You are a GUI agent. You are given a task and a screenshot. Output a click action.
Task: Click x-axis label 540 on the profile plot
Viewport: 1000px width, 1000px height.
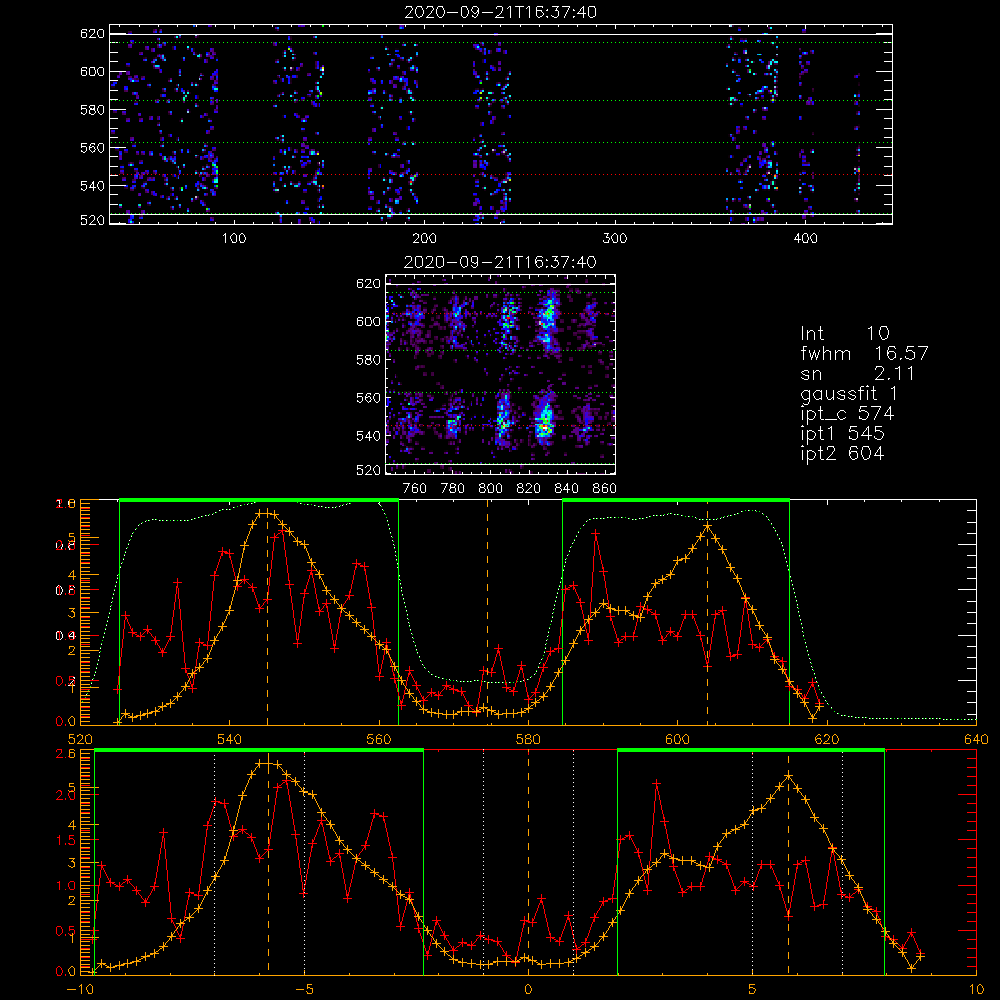(230, 740)
